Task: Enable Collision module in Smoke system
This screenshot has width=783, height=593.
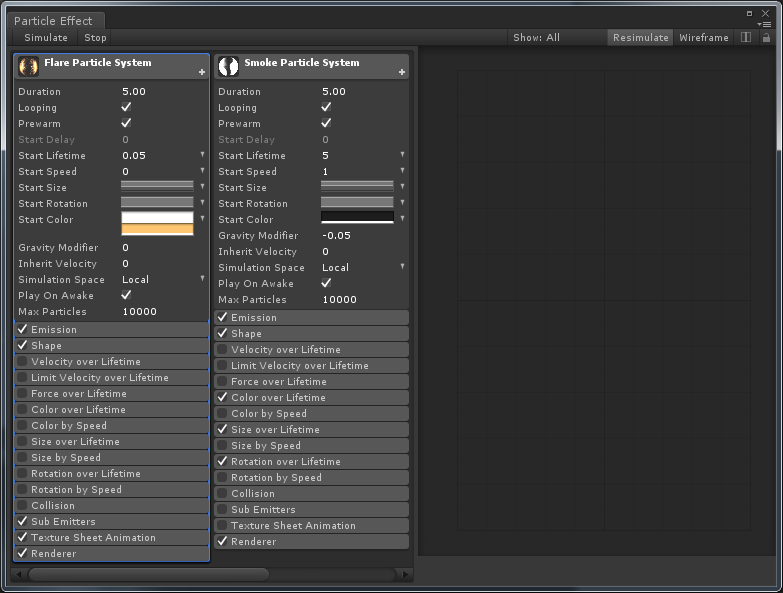Action: point(222,493)
